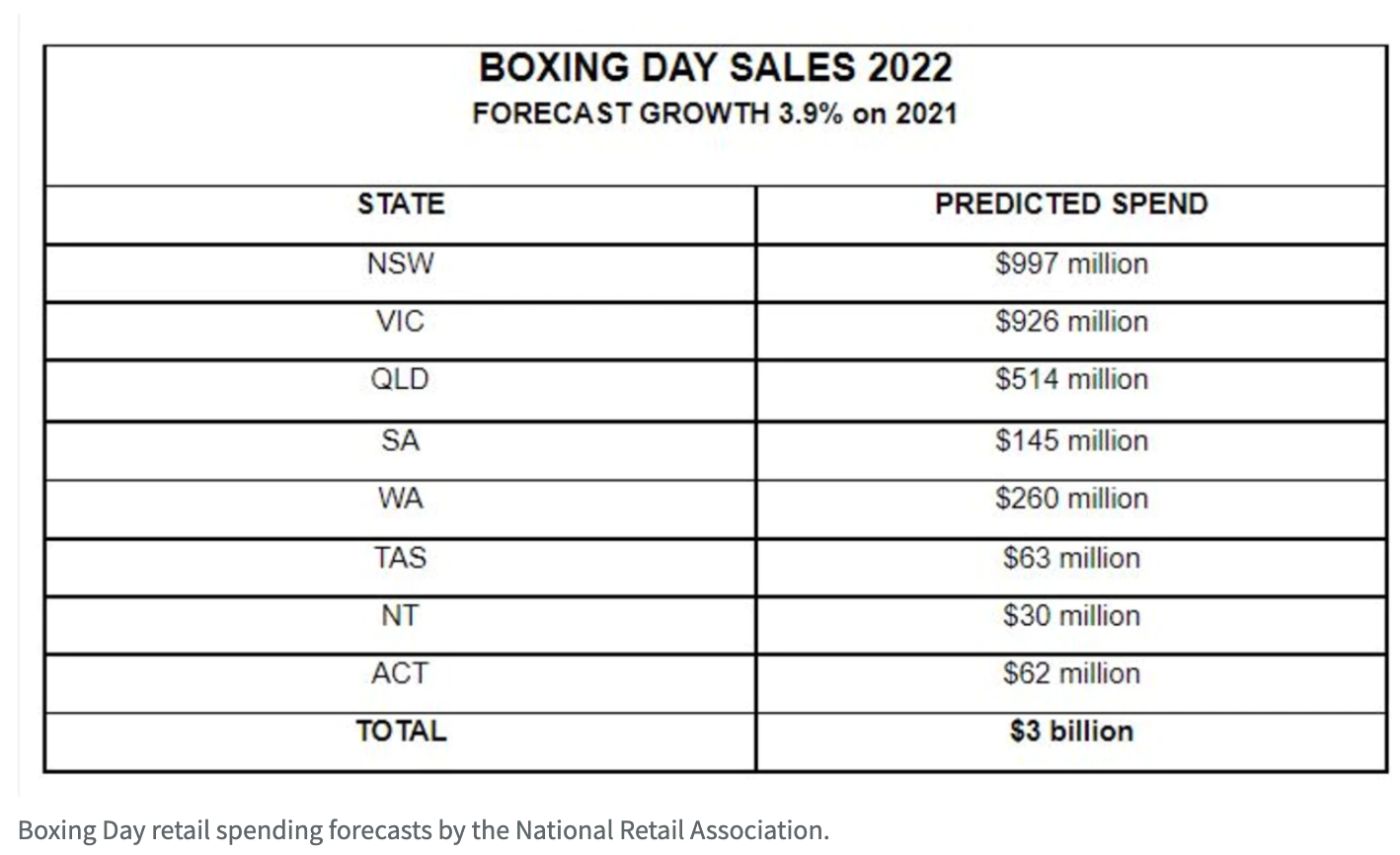Click the $145 million cell
The image size is (1400, 855).
(x=1071, y=440)
